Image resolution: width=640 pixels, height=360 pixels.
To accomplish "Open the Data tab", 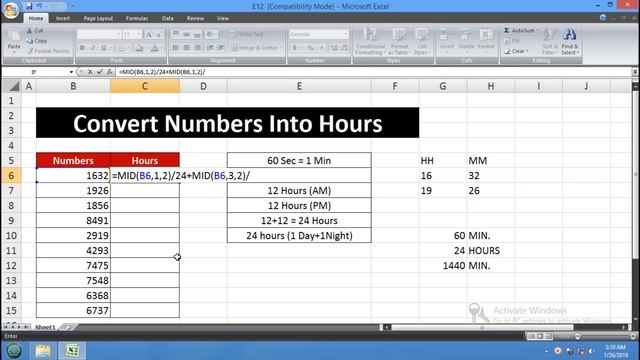I will (x=167, y=18).
